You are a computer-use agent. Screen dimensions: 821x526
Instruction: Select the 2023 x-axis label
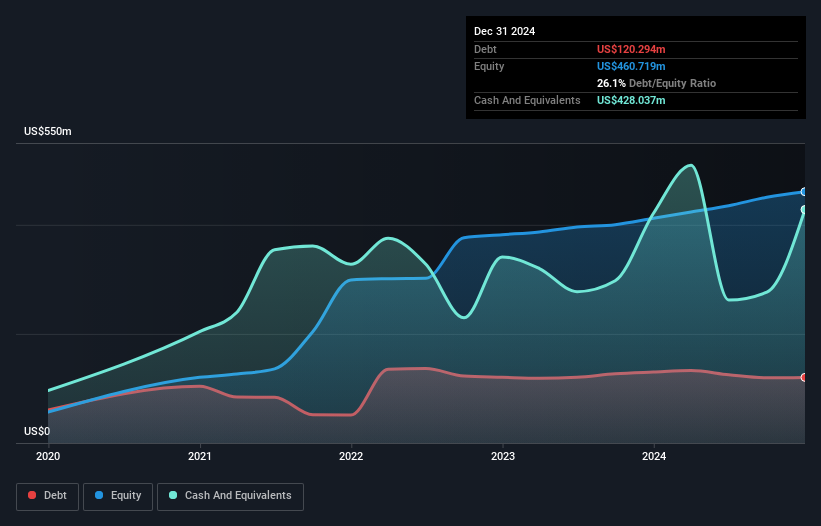tap(503, 456)
